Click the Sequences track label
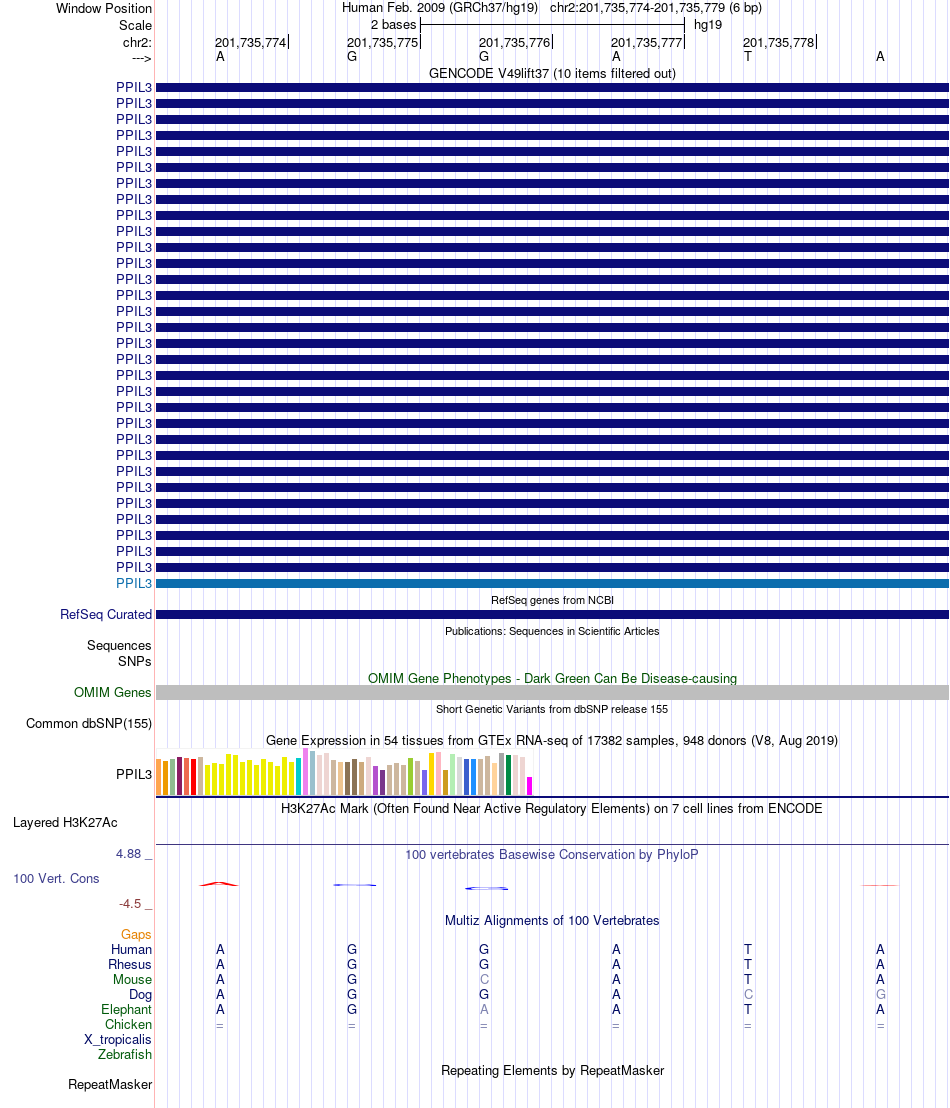This screenshot has width=950, height=1108. [119, 646]
